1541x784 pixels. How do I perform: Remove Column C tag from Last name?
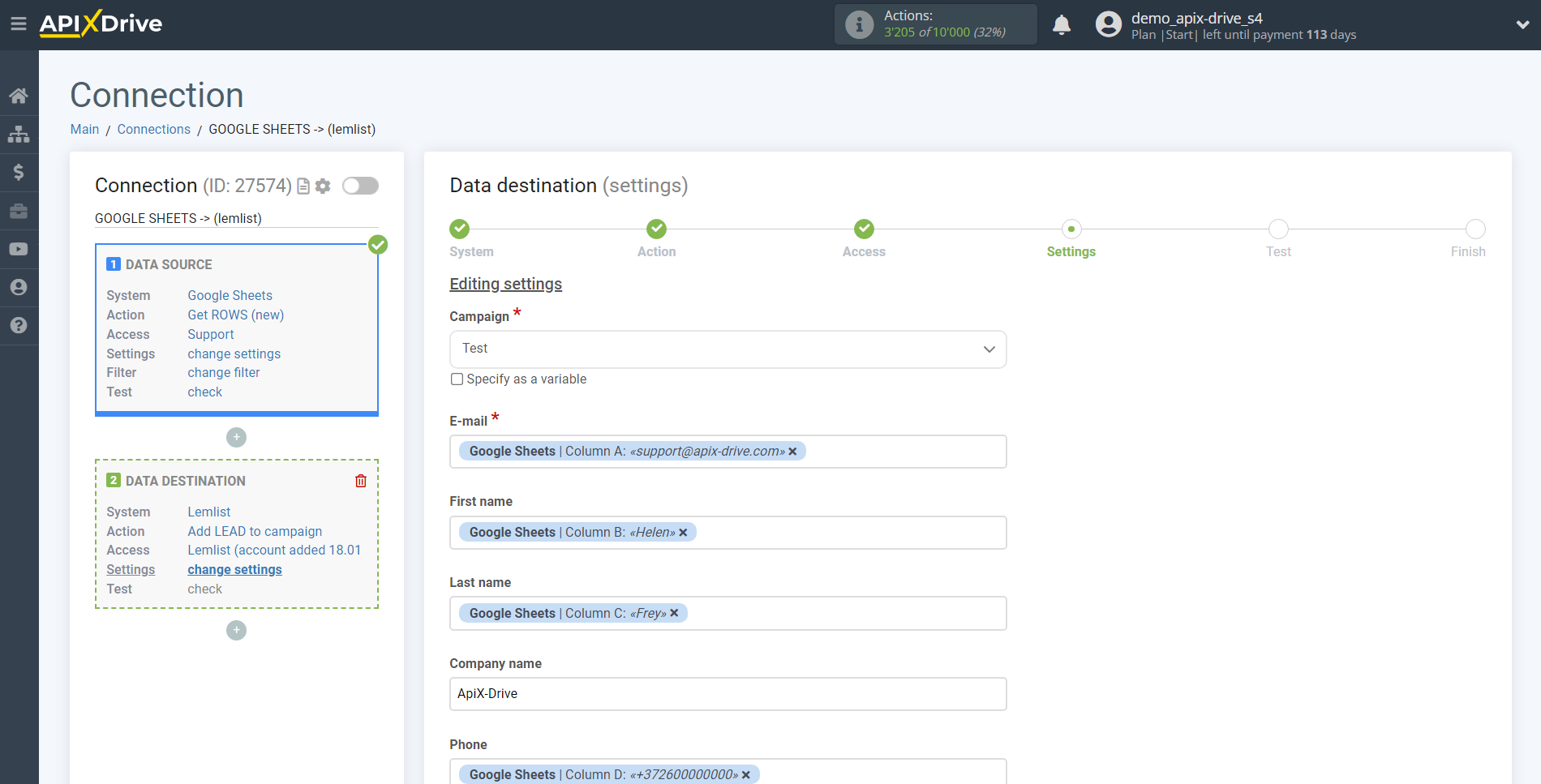pos(674,613)
